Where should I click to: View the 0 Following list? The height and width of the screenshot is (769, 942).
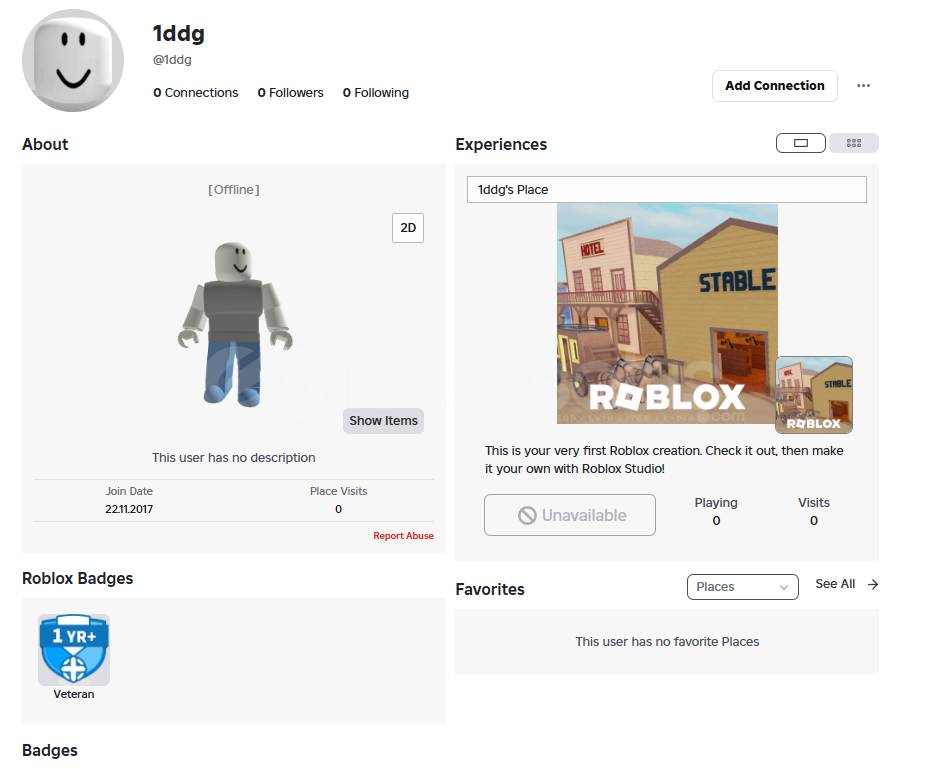point(375,93)
